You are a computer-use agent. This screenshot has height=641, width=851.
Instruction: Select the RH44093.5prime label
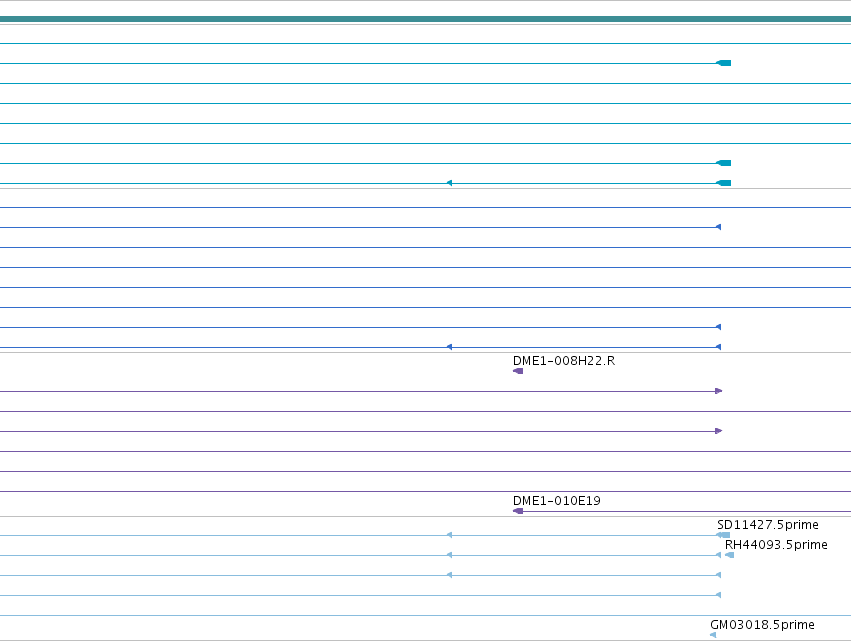776,545
